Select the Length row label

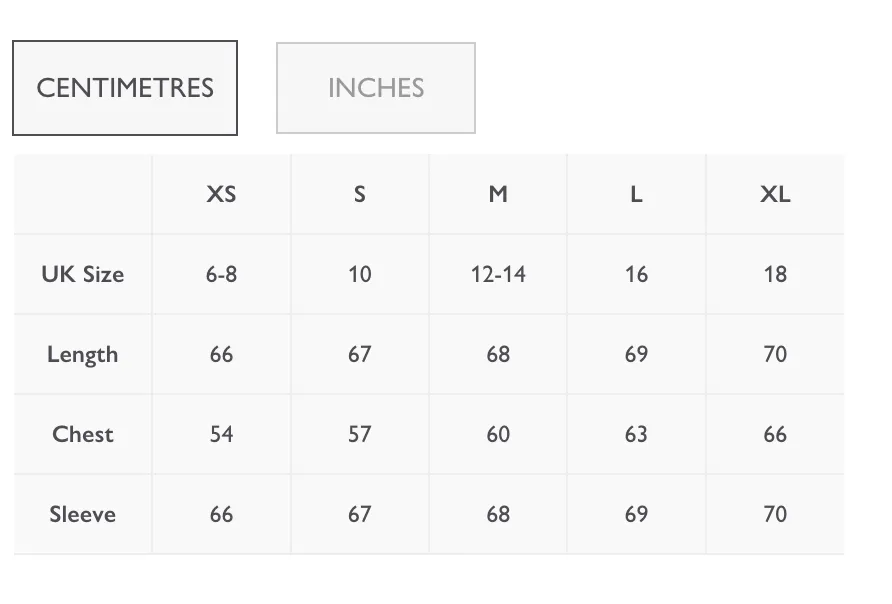82,354
